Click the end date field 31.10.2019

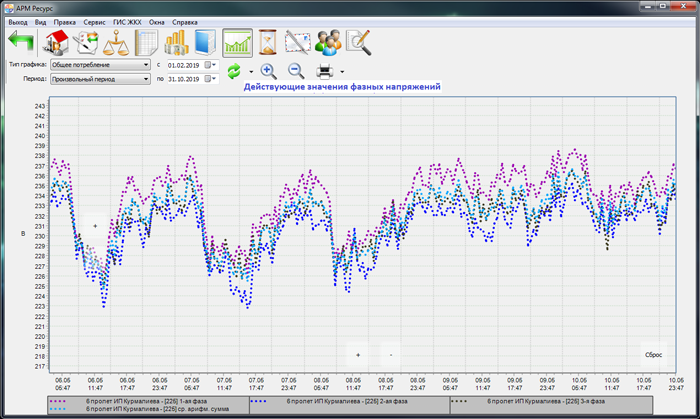pyautogui.click(x=185, y=79)
